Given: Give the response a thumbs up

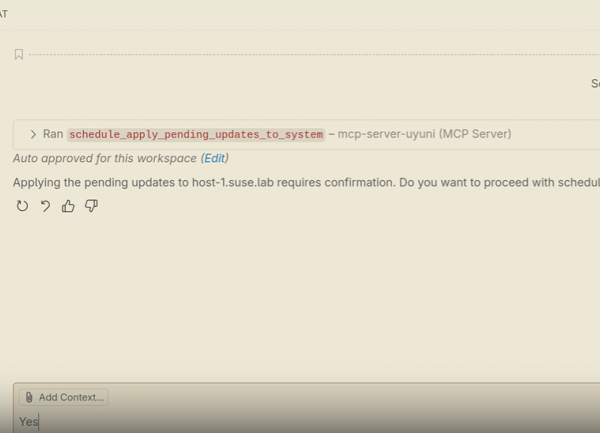Looking at the screenshot, I should tap(68, 206).
